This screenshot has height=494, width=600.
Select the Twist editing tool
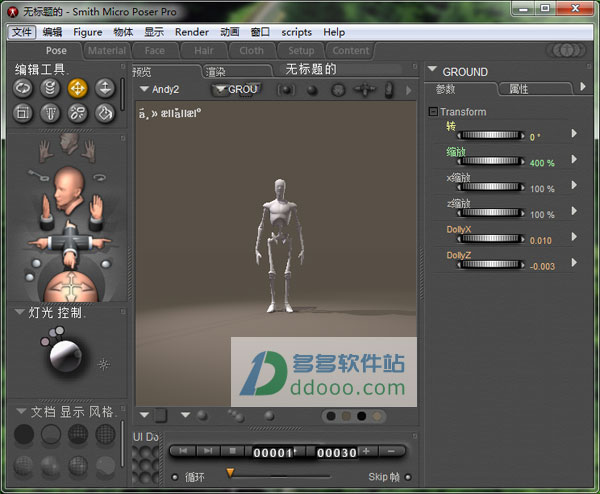(50, 88)
